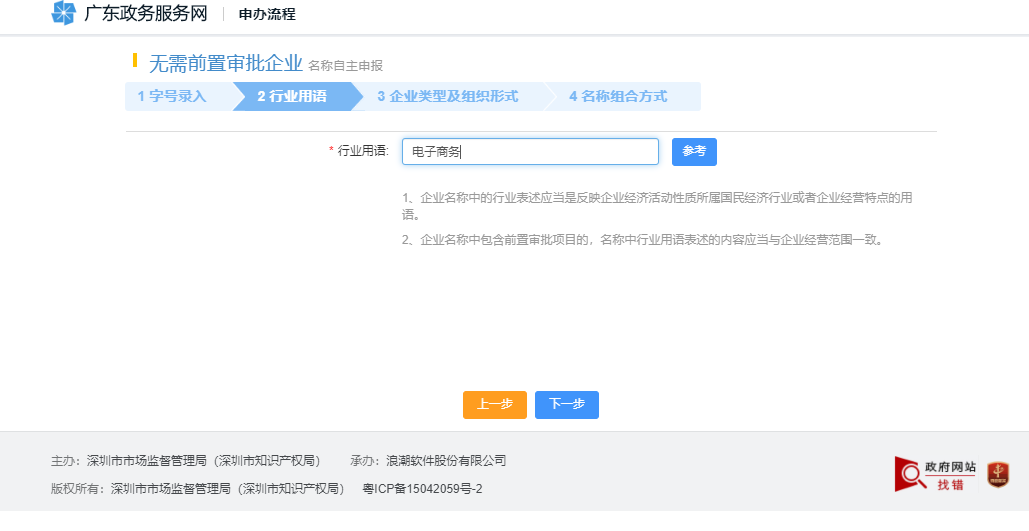Select the step 2 行业用语 tab
The width and height of the screenshot is (1029, 531).
292,96
